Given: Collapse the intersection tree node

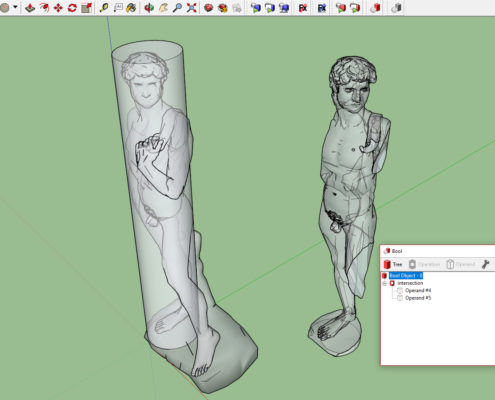Looking at the screenshot, I should click(x=384, y=283).
